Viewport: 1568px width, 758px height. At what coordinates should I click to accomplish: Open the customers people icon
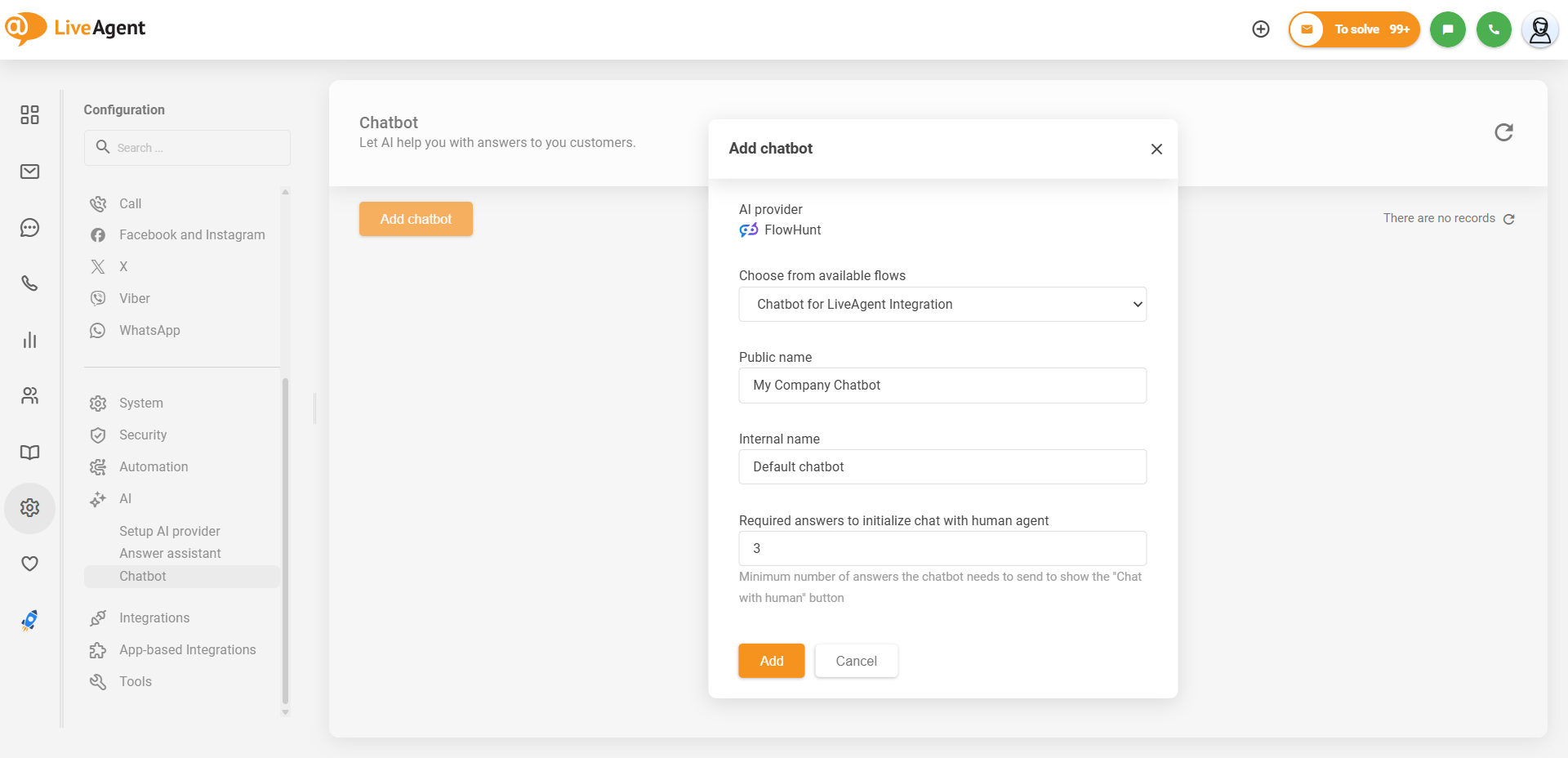29,396
